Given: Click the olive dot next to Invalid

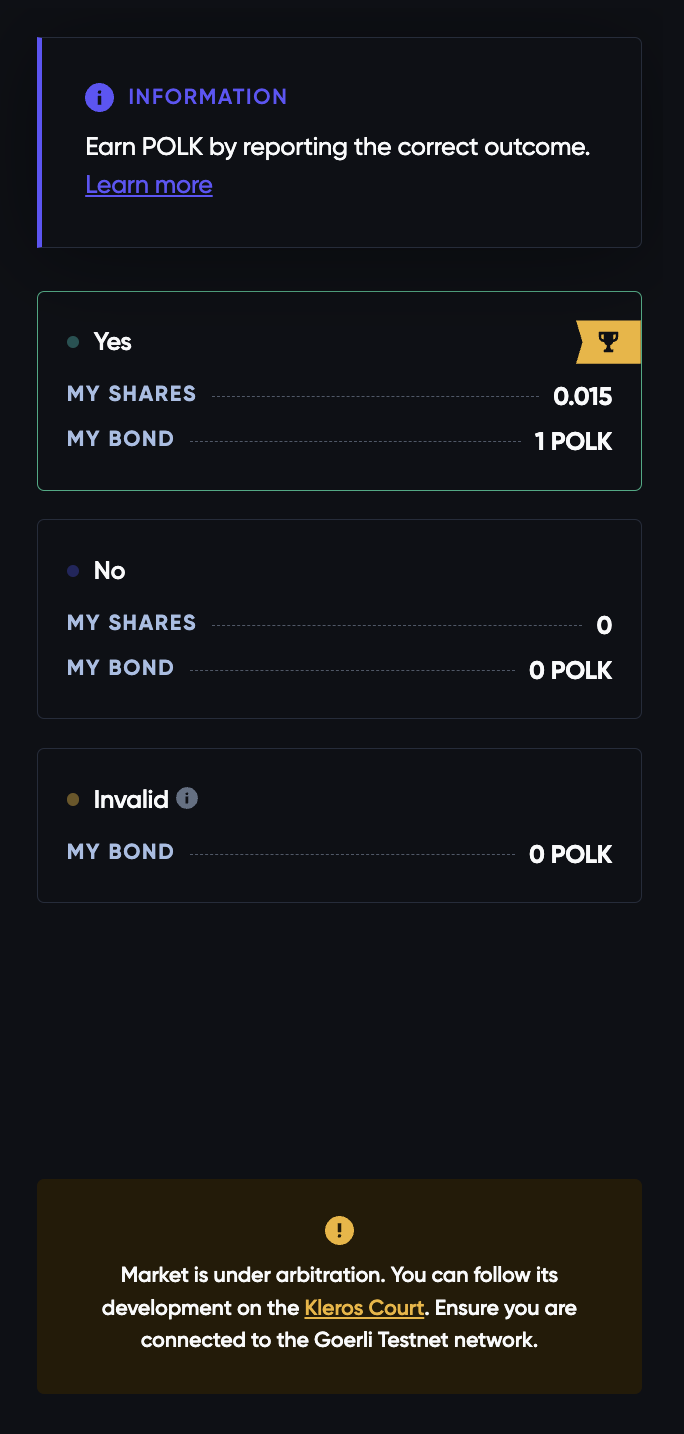Looking at the screenshot, I should coord(73,800).
